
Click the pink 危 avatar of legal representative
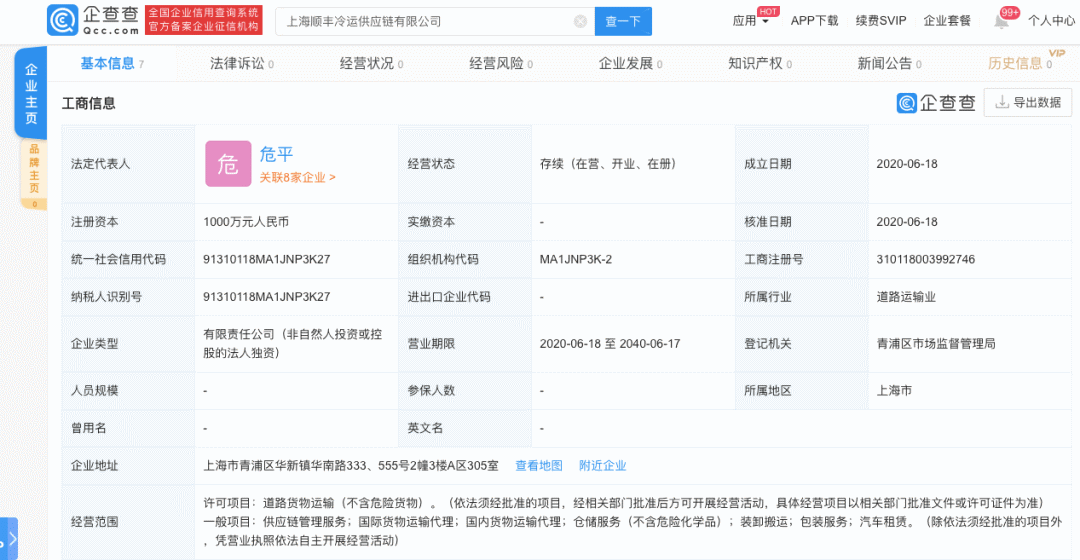click(x=228, y=164)
